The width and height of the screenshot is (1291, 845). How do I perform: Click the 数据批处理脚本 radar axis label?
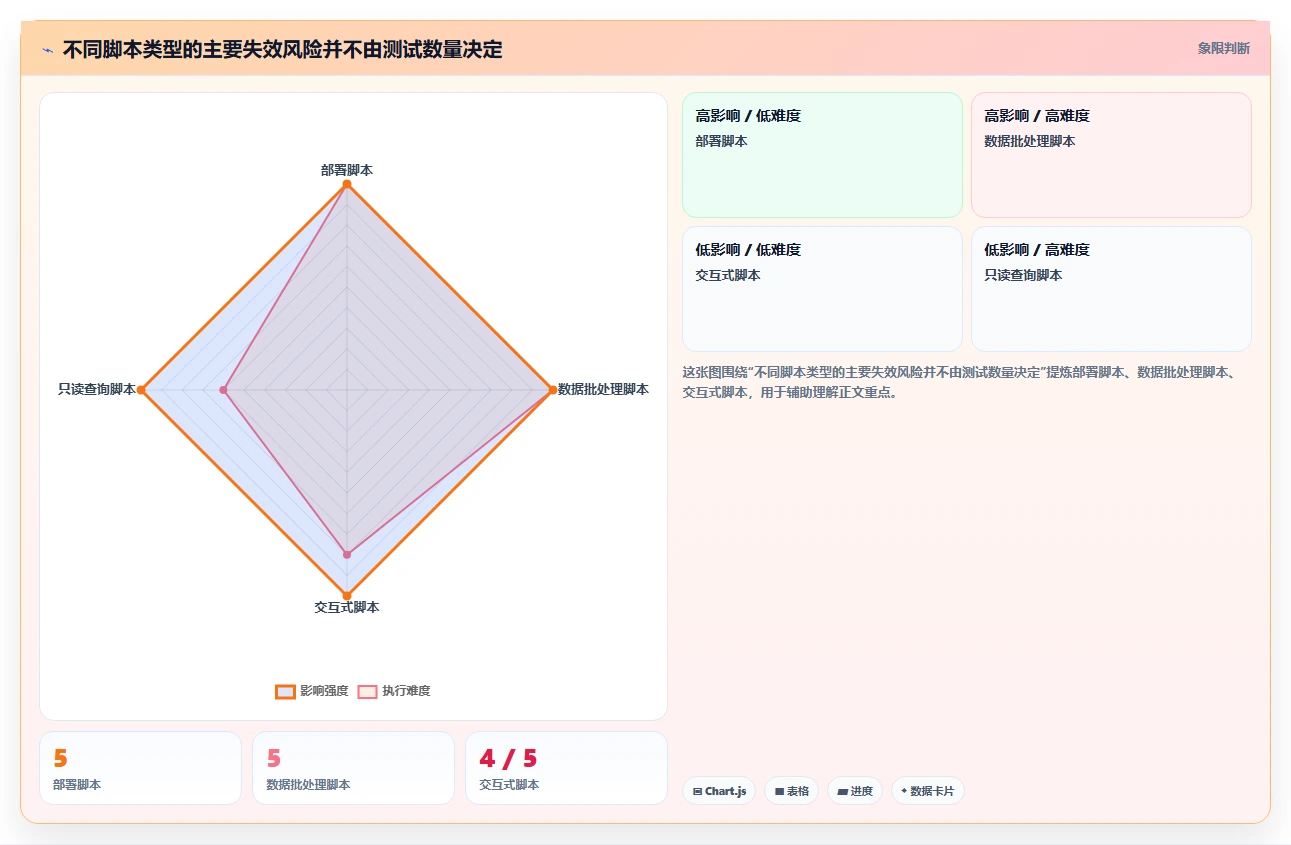coord(603,389)
